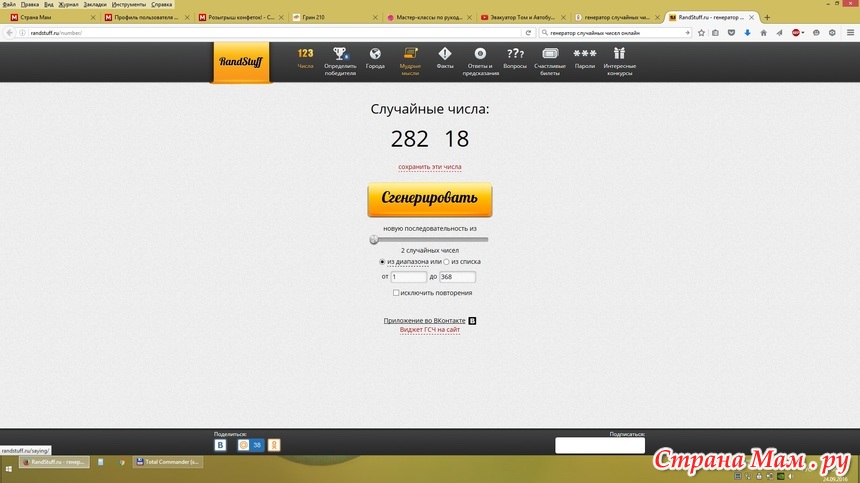Open the Журнал menu
This screenshot has width=860, height=483.
(x=69, y=4)
